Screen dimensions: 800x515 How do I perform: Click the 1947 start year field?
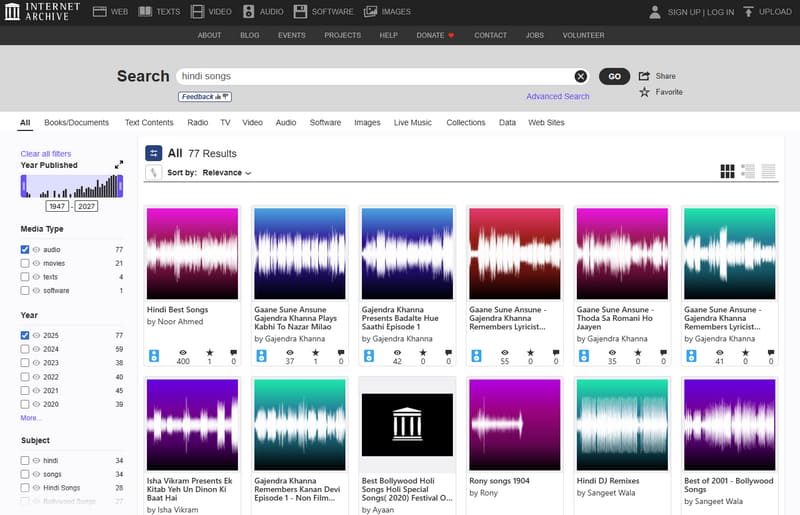coord(57,206)
